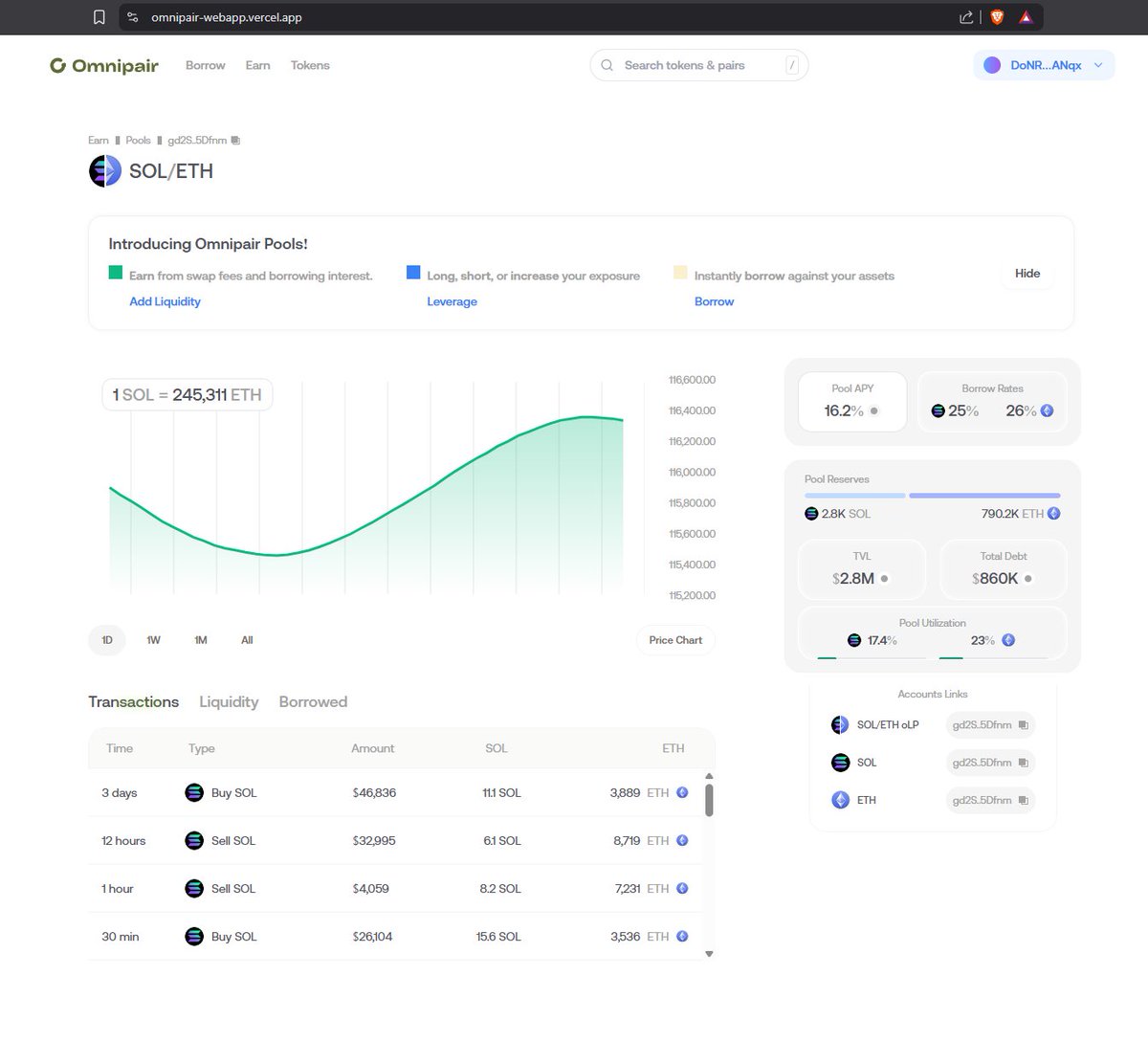Image resolution: width=1148 pixels, height=1064 pixels.
Task: Open the Earn nav menu
Action: (257, 65)
